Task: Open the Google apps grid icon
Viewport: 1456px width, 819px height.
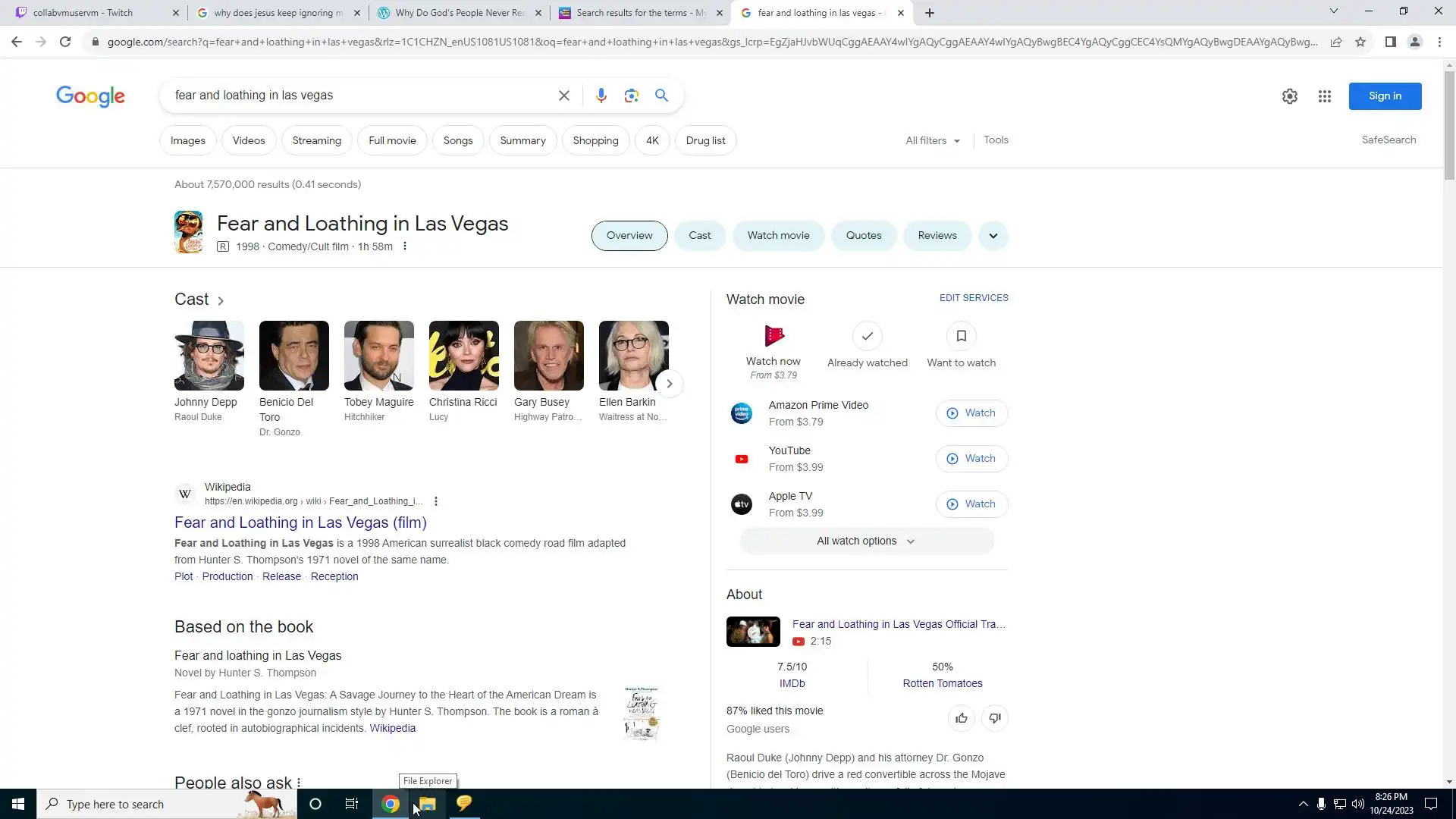Action: [1324, 96]
